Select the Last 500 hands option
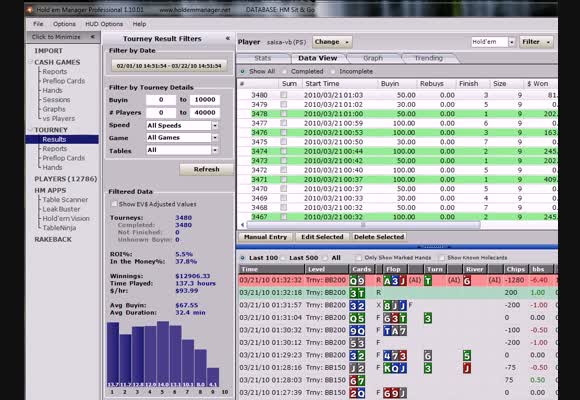 coord(283,258)
